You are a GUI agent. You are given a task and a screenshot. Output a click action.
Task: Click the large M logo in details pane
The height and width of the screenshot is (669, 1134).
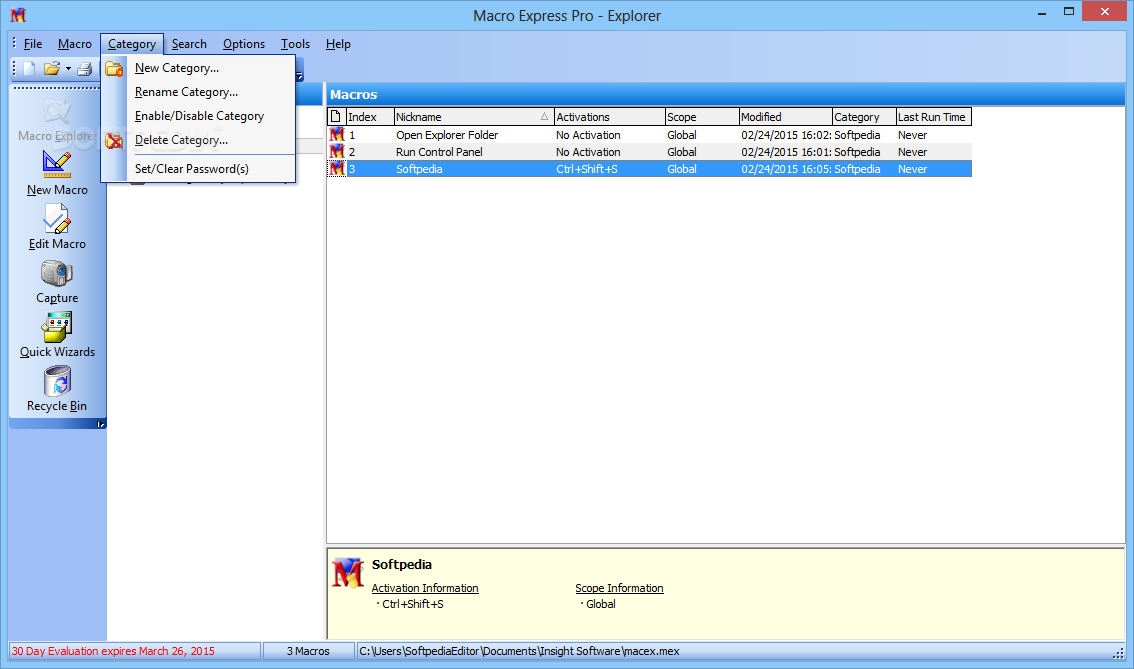coord(348,574)
